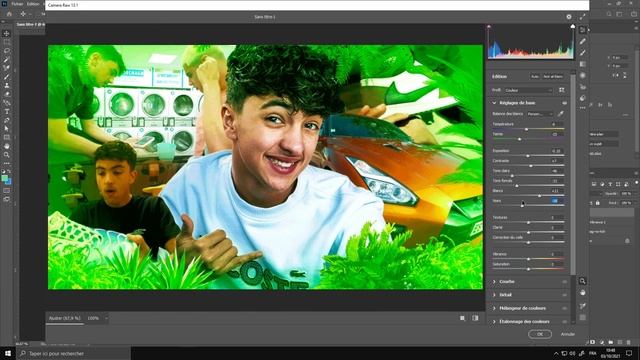Select the Move tool in Photoshop toolbar

click(7, 33)
